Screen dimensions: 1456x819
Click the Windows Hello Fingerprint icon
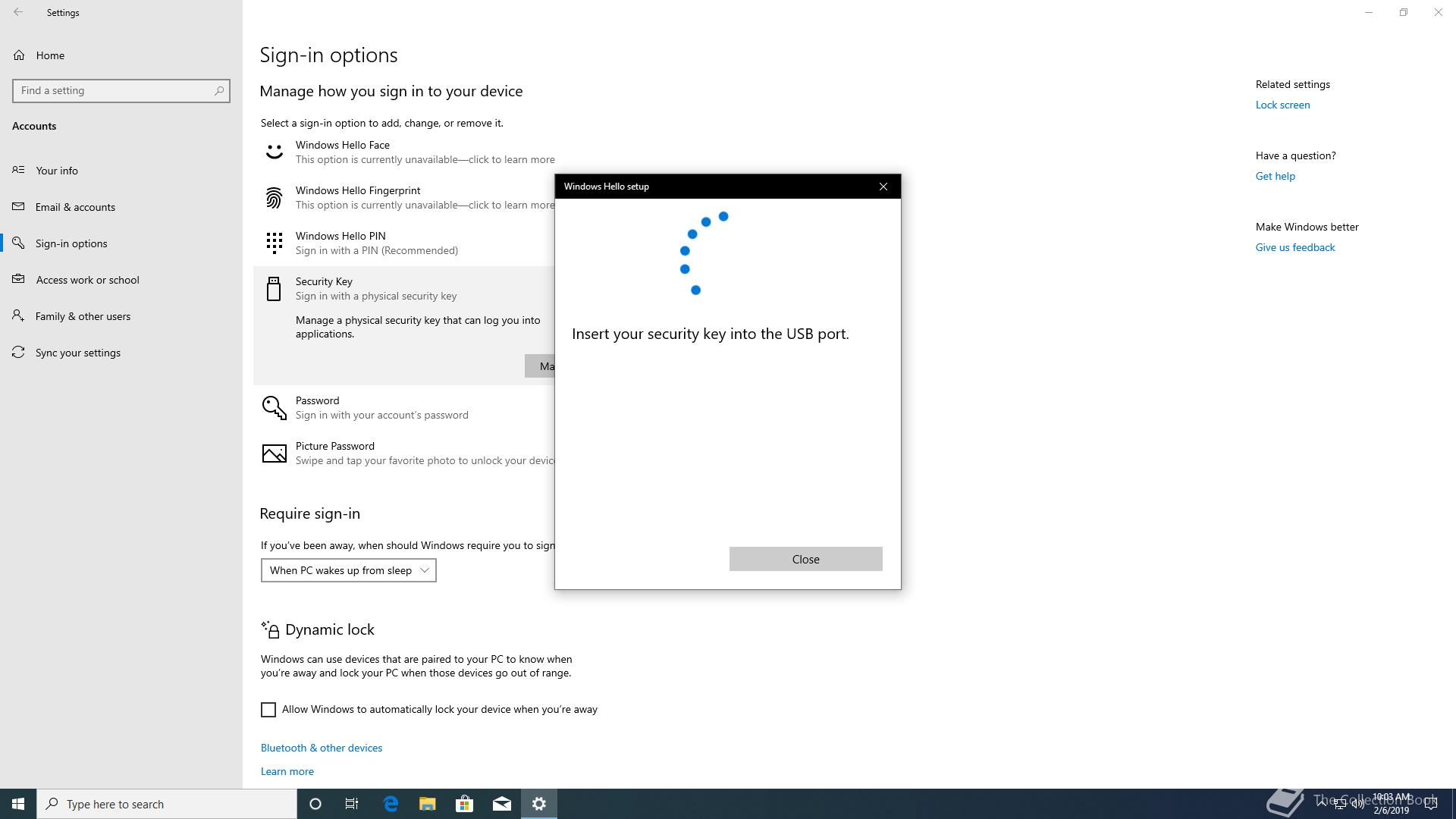coord(274,198)
